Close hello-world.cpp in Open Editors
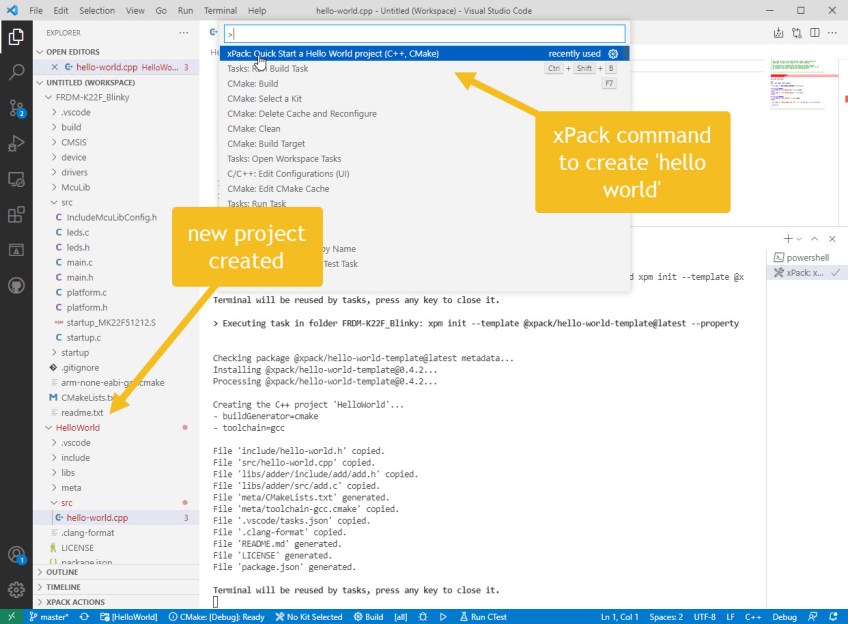848x624 pixels. pyautogui.click(x=55, y=67)
